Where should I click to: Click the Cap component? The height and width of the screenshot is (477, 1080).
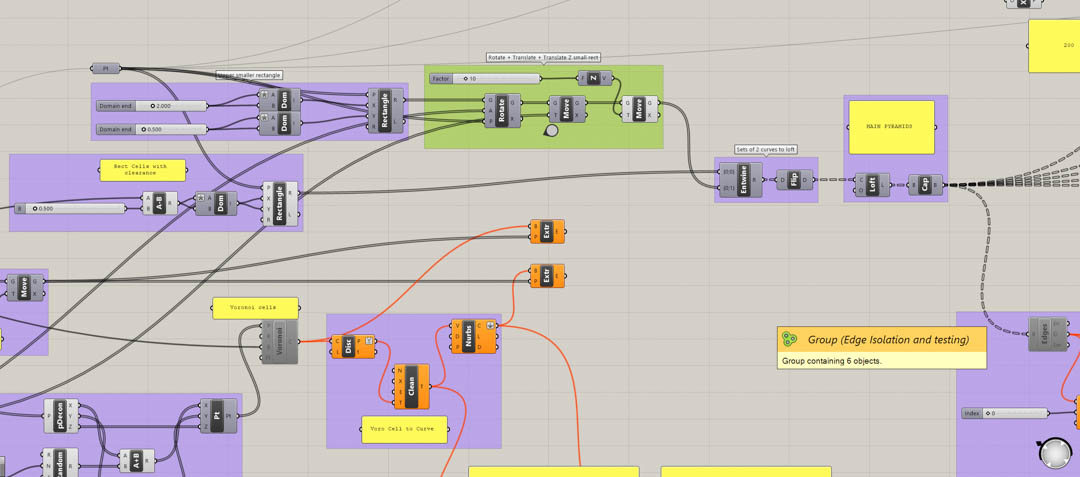[925, 185]
